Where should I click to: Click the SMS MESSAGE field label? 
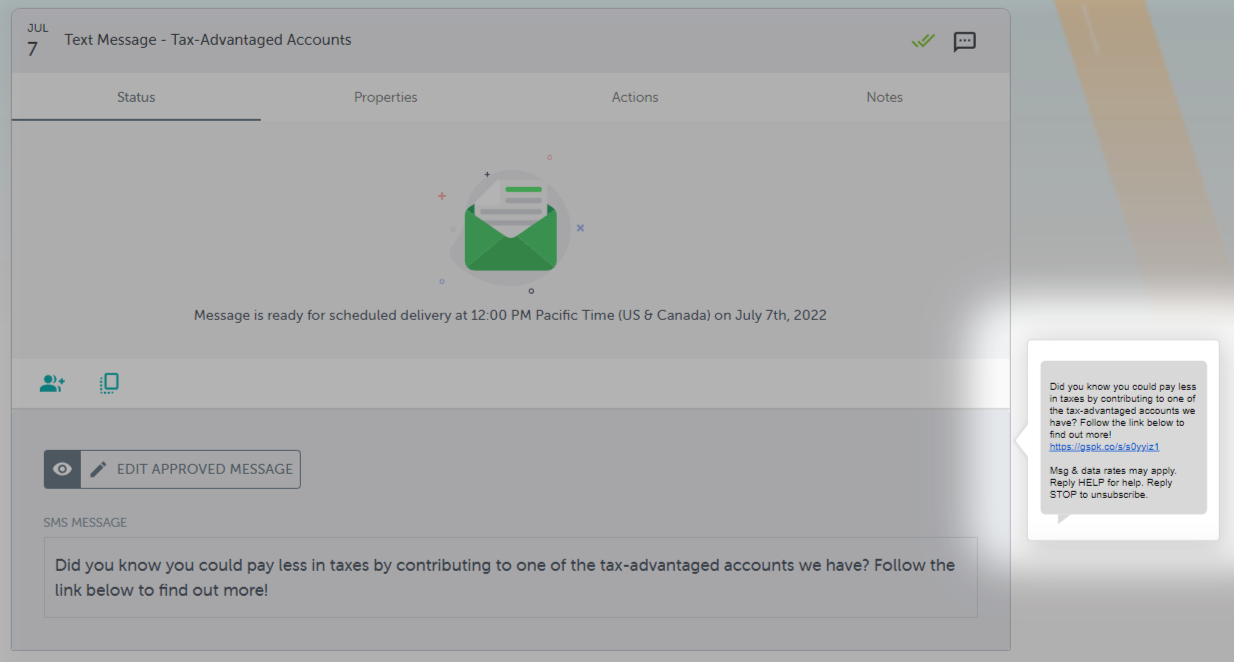point(85,522)
